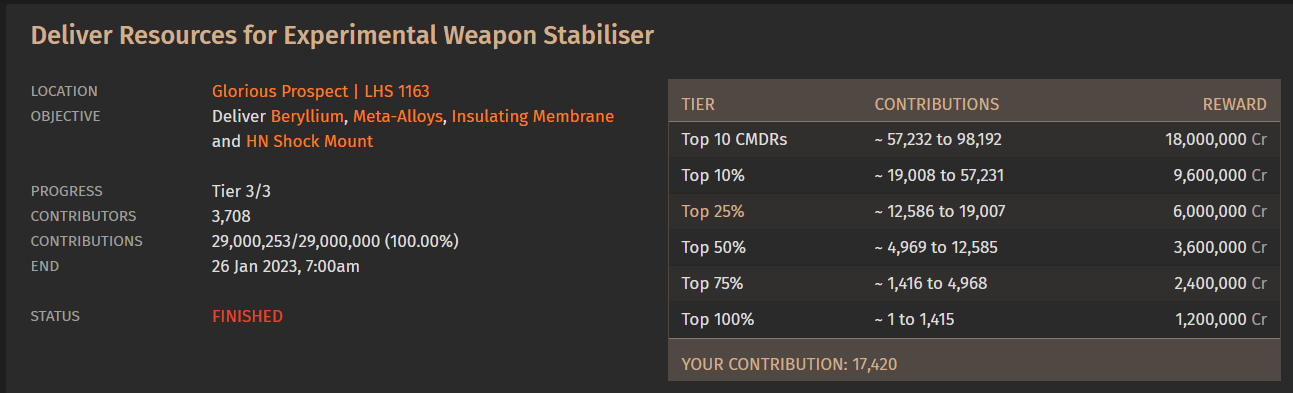
Task: Click the 18,000,000 Cr reward value
Action: click(1216, 140)
